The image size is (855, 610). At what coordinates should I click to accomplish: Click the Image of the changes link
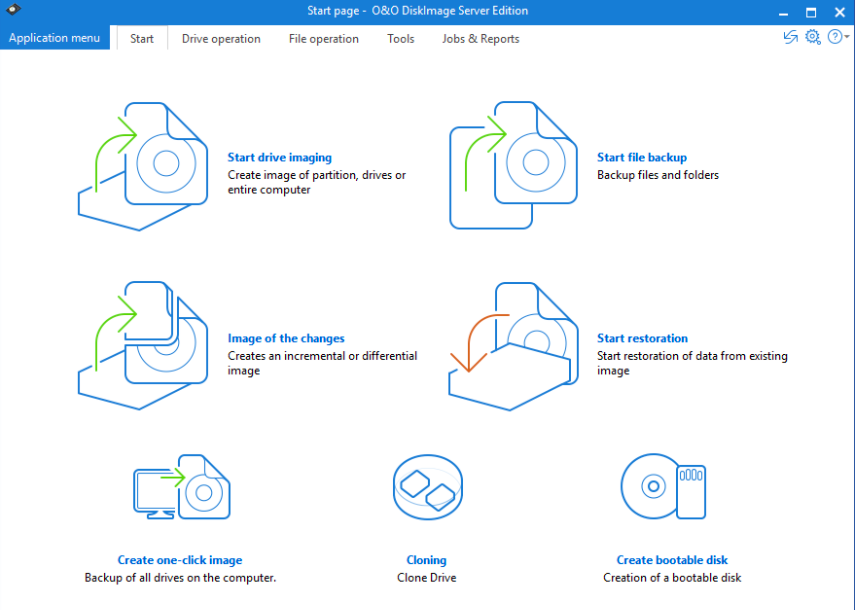pos(286,339)
